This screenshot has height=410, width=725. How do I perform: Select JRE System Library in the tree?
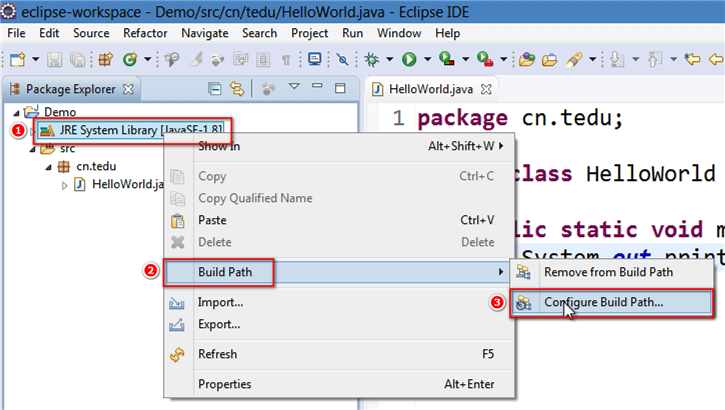point(132,130)
